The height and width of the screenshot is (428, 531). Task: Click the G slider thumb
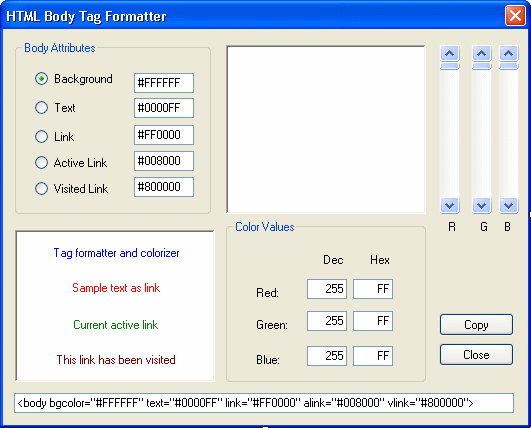point(482,66)
